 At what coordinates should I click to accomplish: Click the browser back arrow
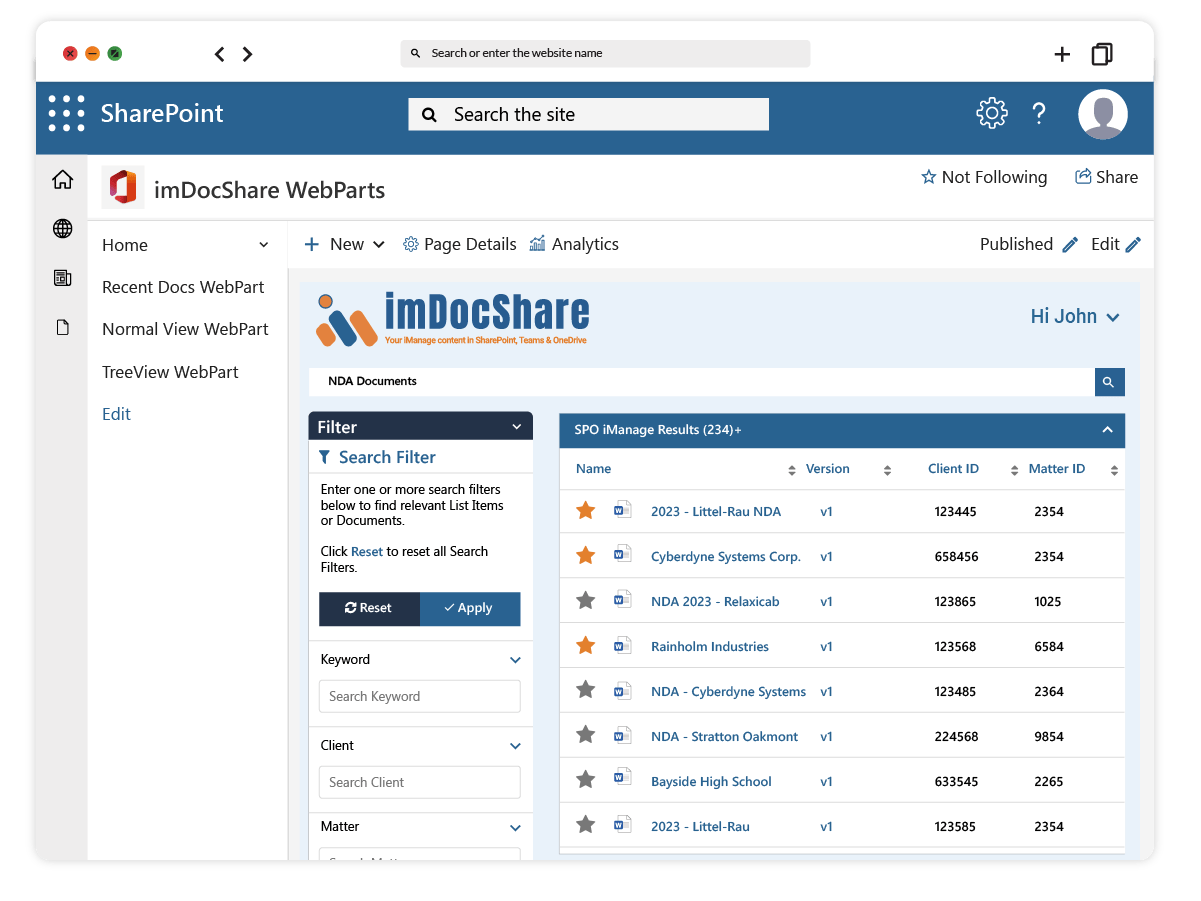pyautogui.click(x=220, y=54)
